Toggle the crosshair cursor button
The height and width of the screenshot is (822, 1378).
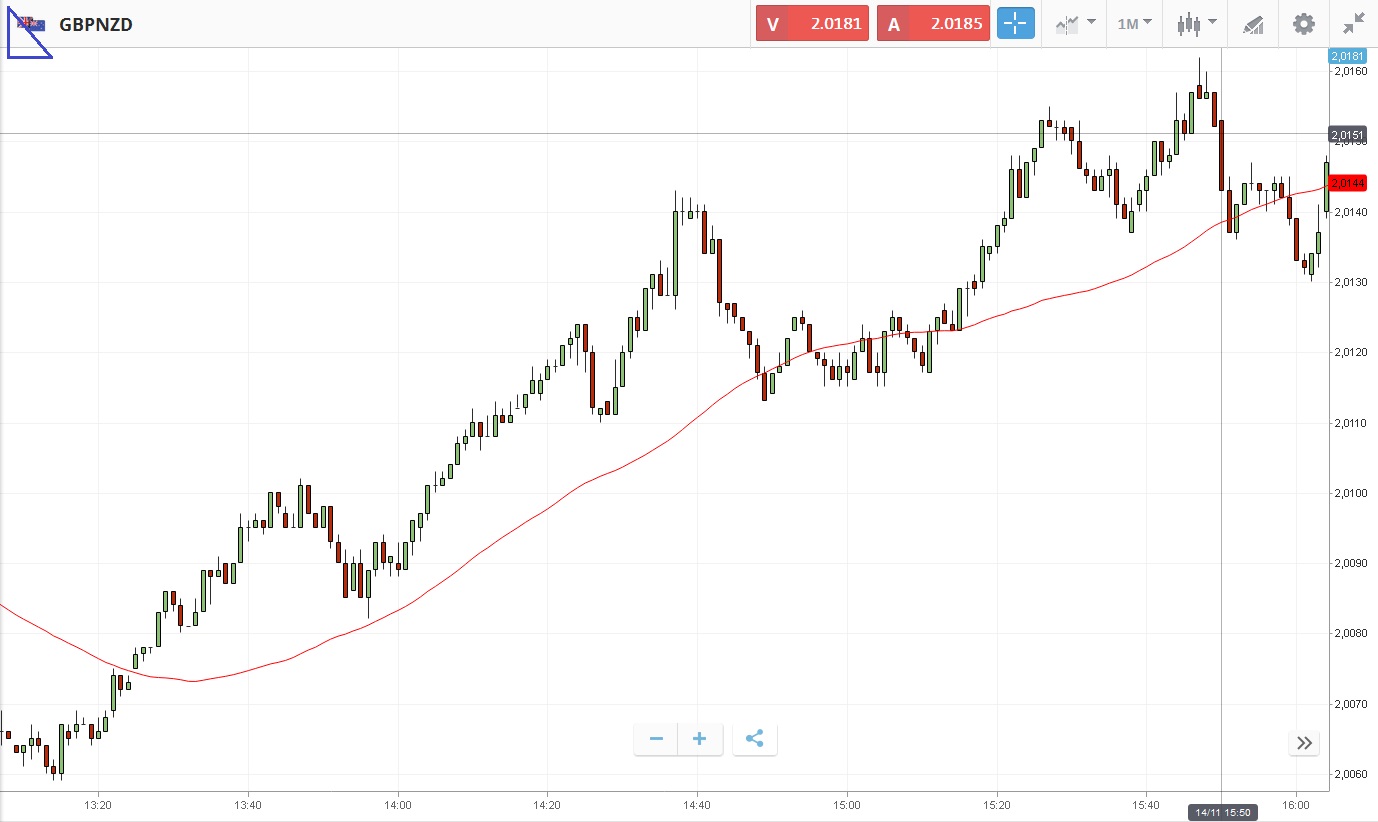click(x=1015, y=23)
